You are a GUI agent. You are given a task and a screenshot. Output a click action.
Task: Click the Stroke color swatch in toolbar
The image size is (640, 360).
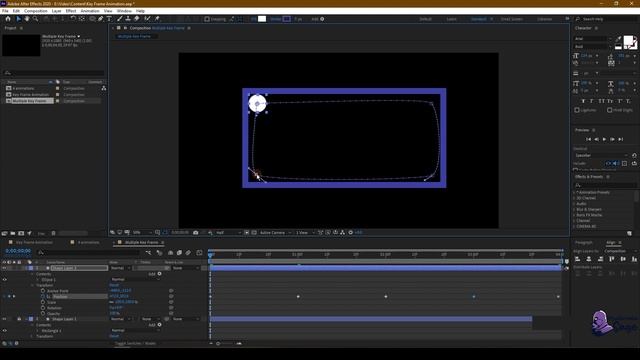(x=287, y=19)
